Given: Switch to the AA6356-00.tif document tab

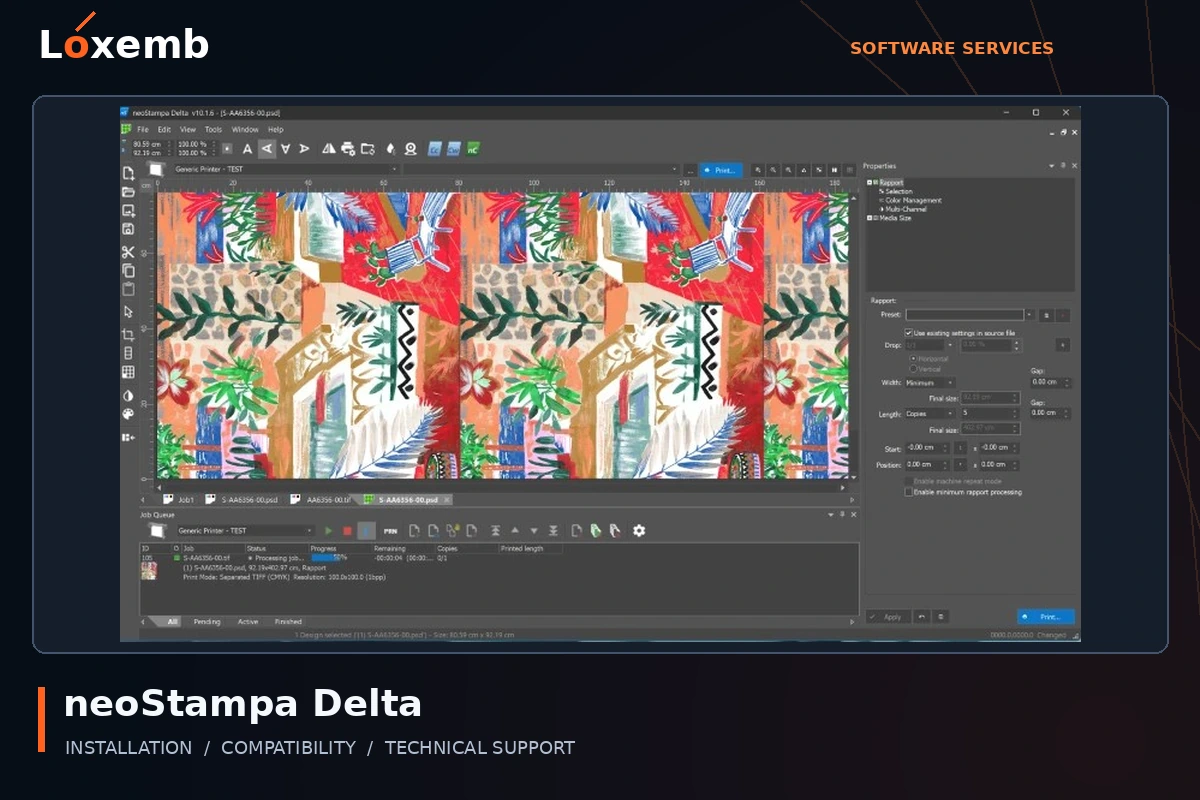Looking at the screenshot, I should point(321,499).
